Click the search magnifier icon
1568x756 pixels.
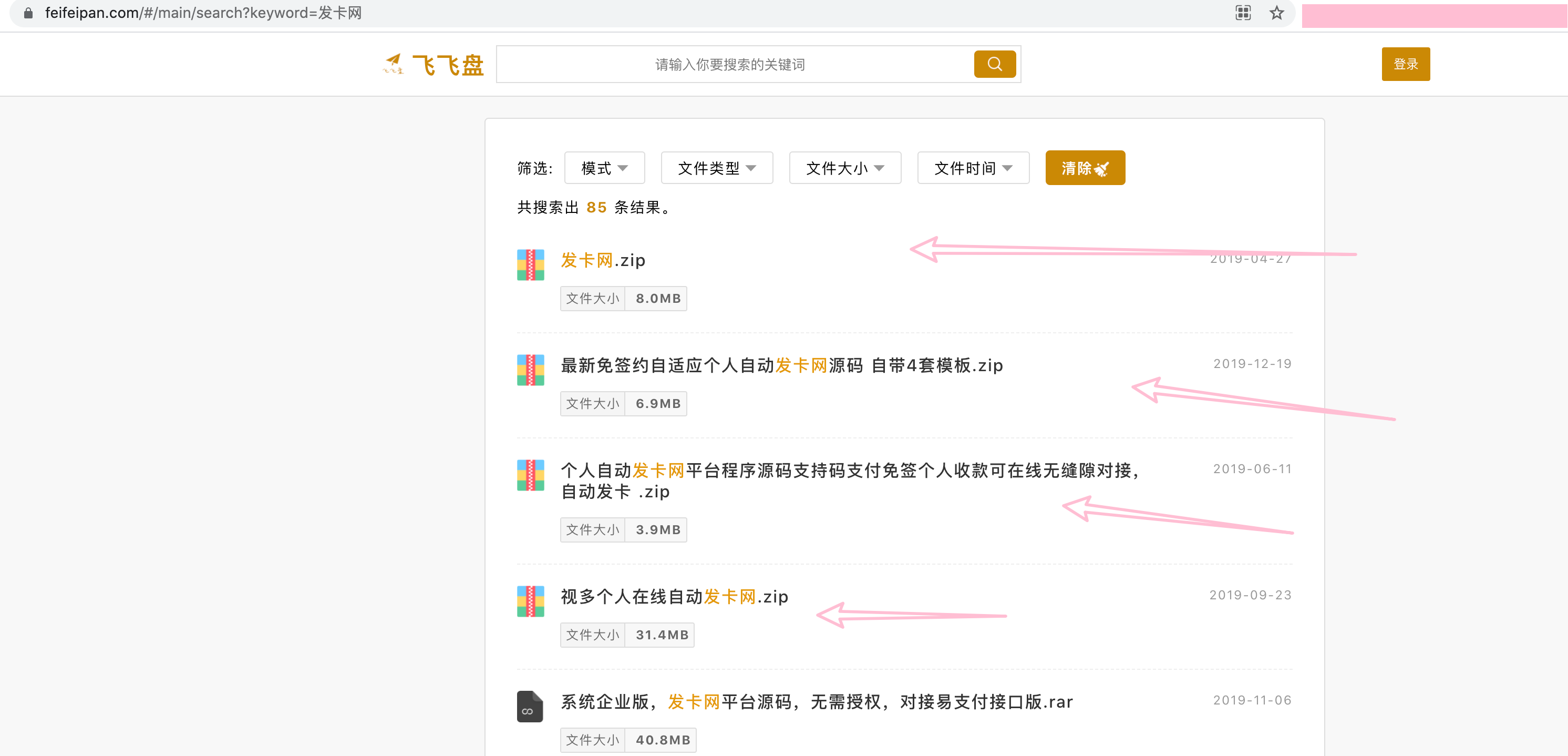(x=995, y=64)
